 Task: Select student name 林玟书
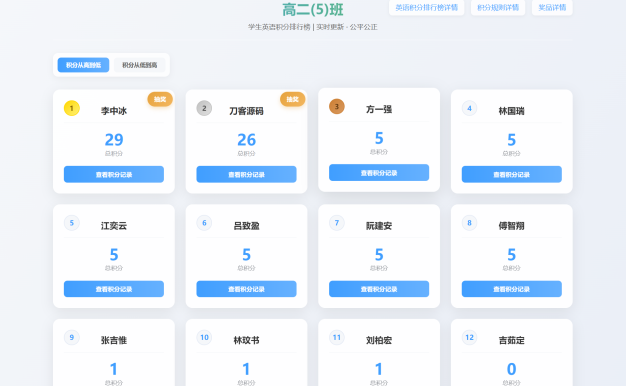pos(246,340)
